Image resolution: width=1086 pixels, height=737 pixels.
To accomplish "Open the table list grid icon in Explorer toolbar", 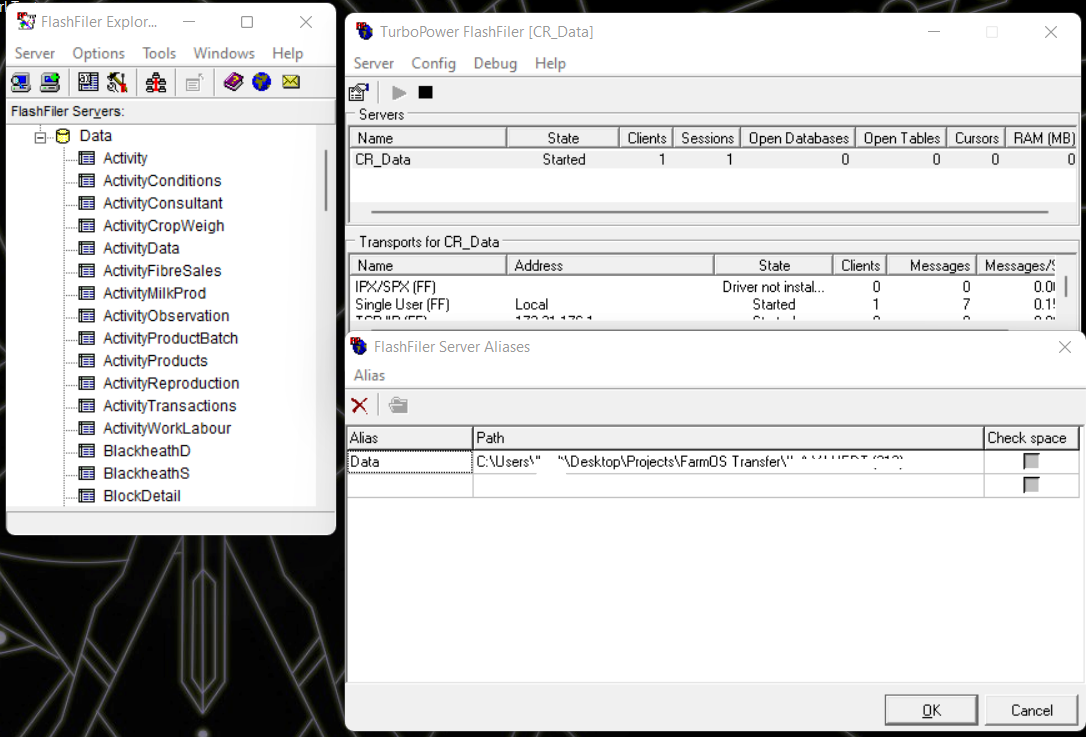I will tap(88, 82).
